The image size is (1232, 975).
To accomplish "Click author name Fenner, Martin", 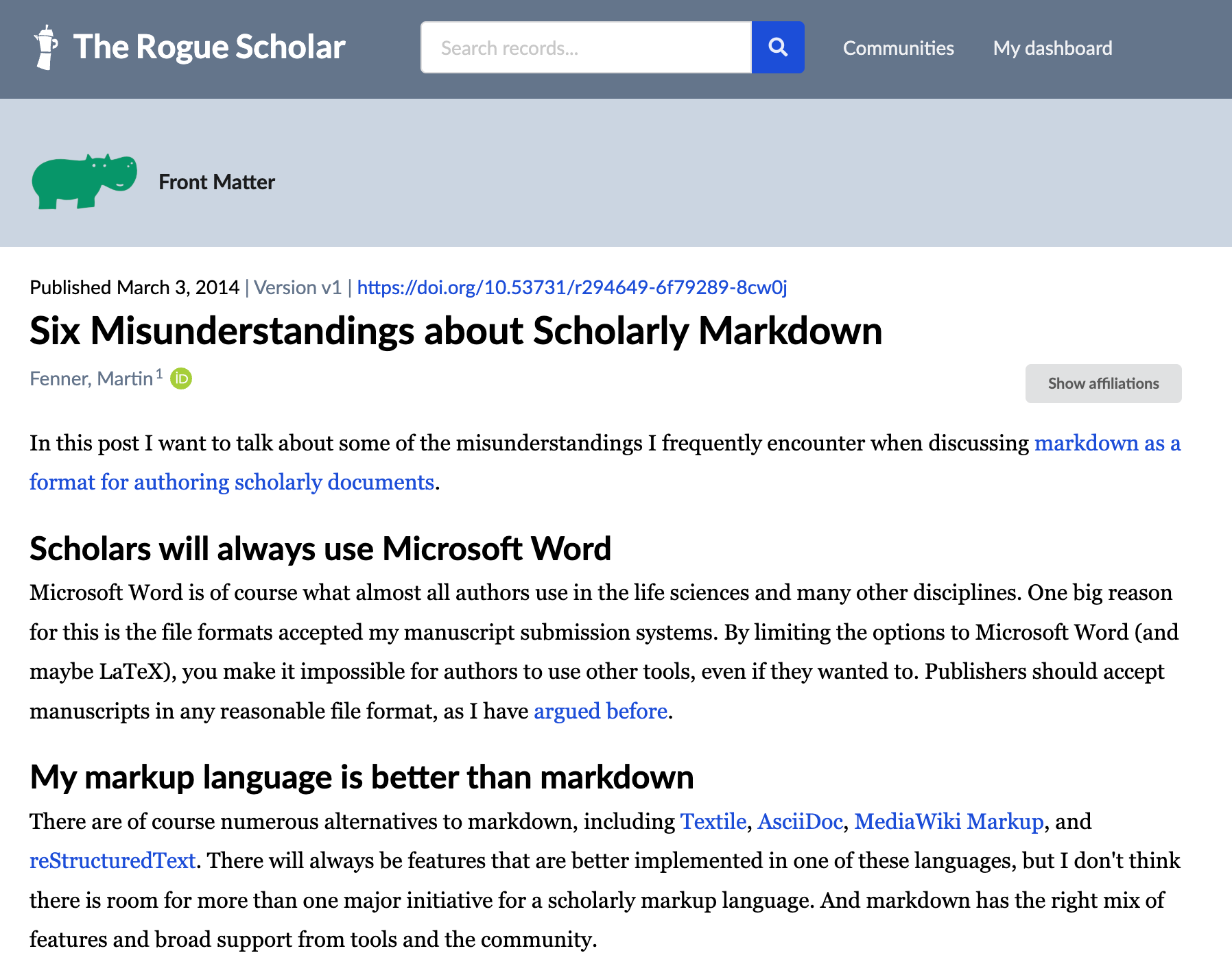I will point(91,378).
